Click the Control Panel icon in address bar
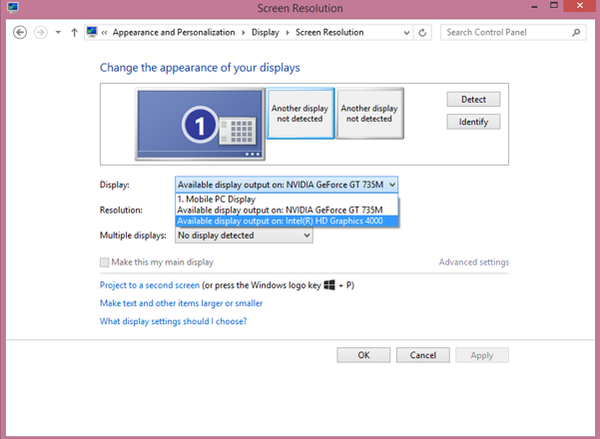This screenshot has width=600, height=439. (x=93, y=32)
